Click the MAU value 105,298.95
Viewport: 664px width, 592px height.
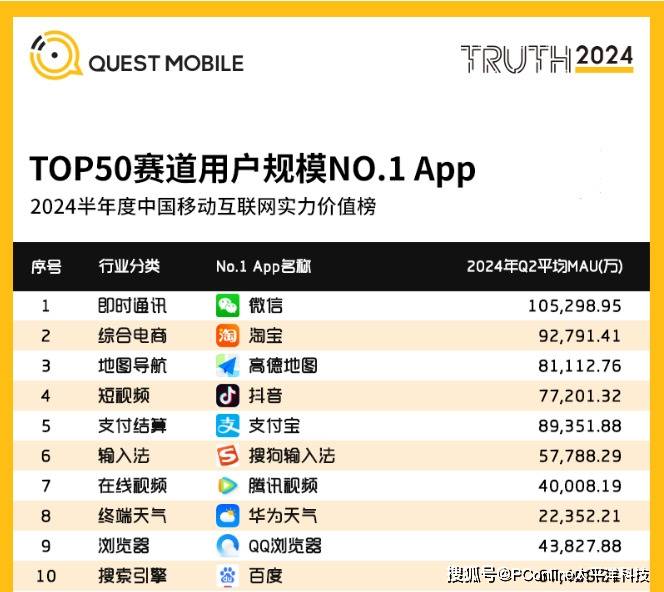coord(575,306)
